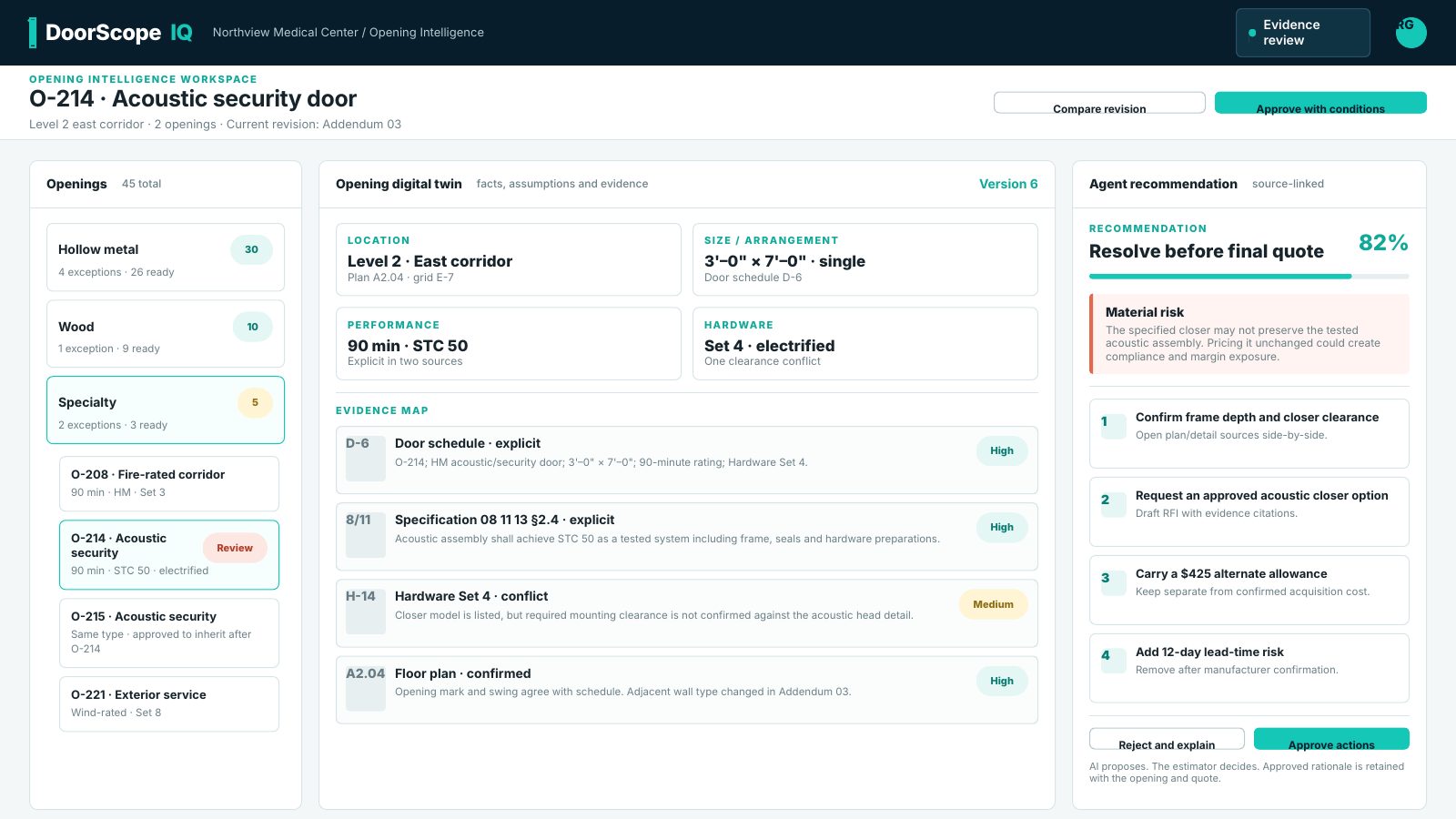Select the Wood category

[166, 334]
